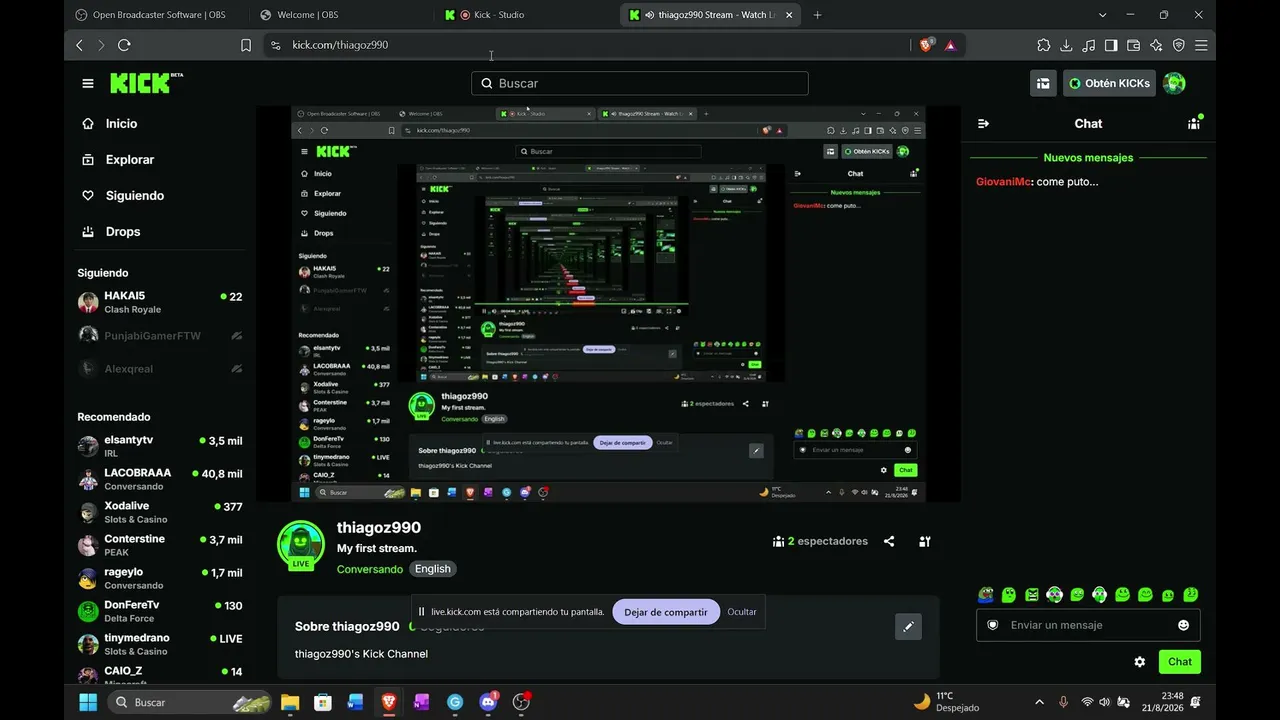Click the English language tag
This screenshot has width=1280, height=720.
pos(433,569)
